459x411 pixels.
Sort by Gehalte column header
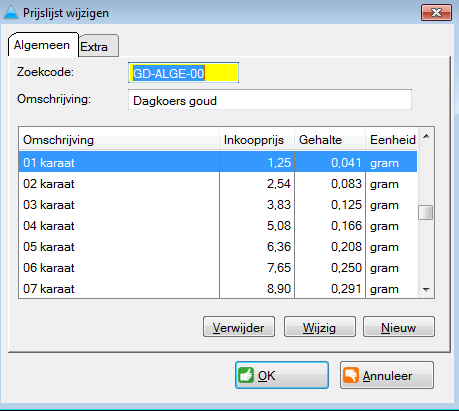click(x=330, y=140)
